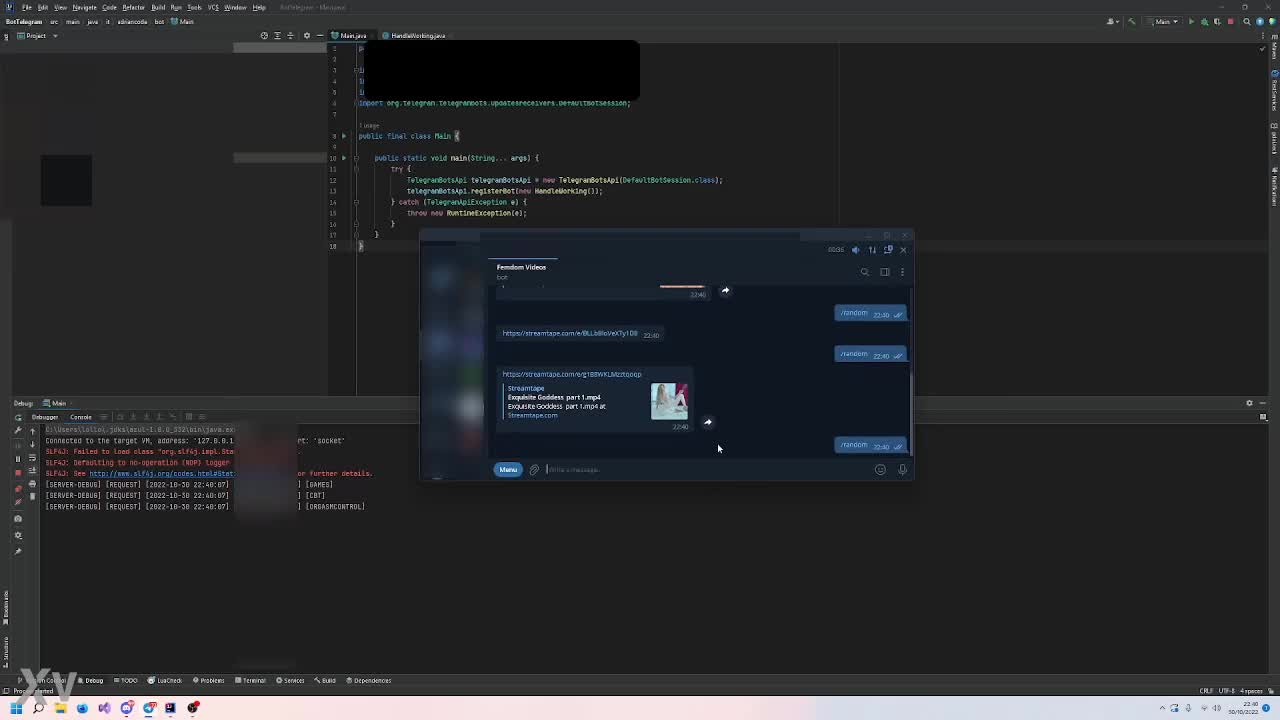
Task: Open the slf4j.org link in console
Action: click(160, 474)
